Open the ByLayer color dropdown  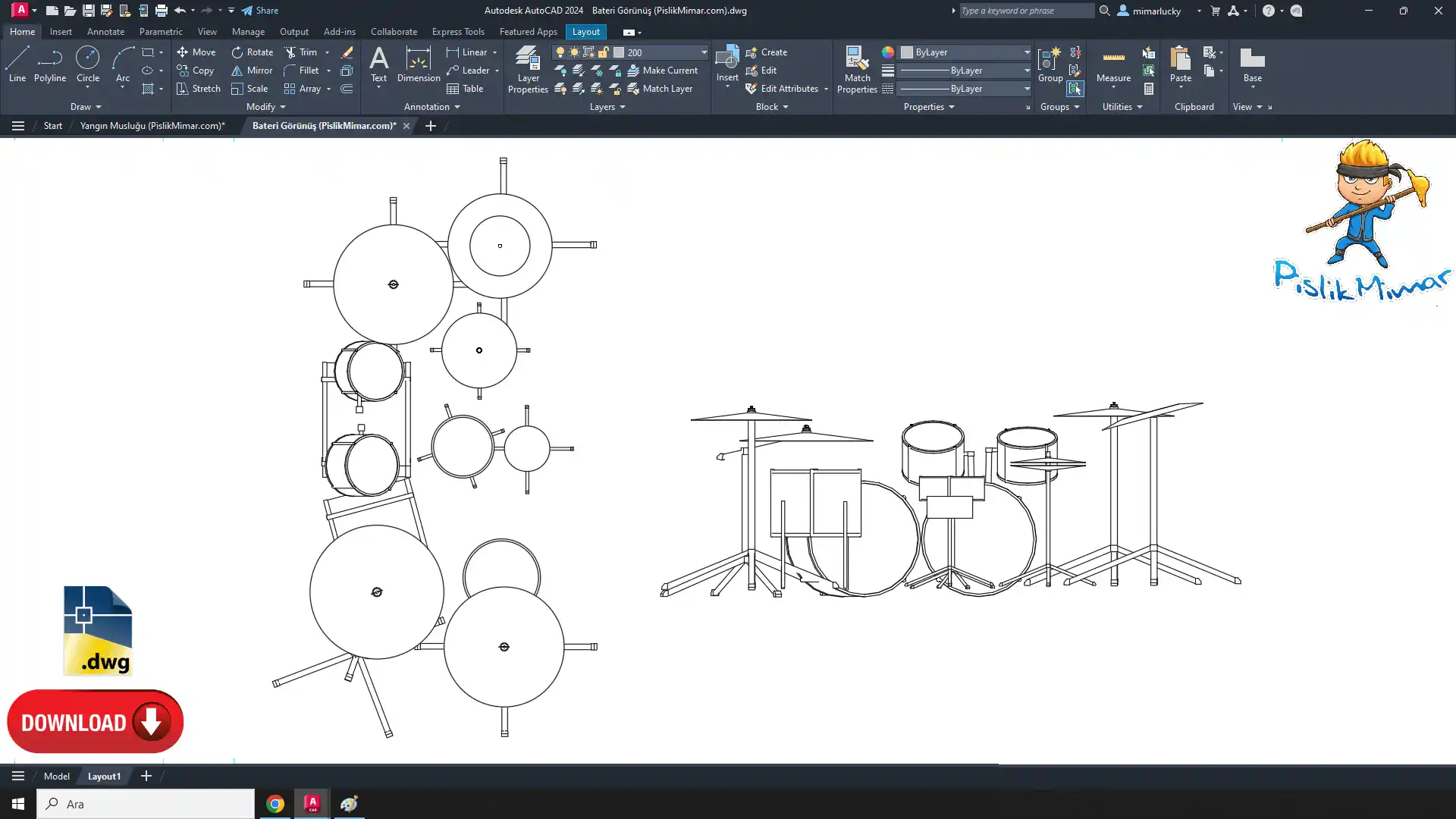click(x=1027, y=52)
